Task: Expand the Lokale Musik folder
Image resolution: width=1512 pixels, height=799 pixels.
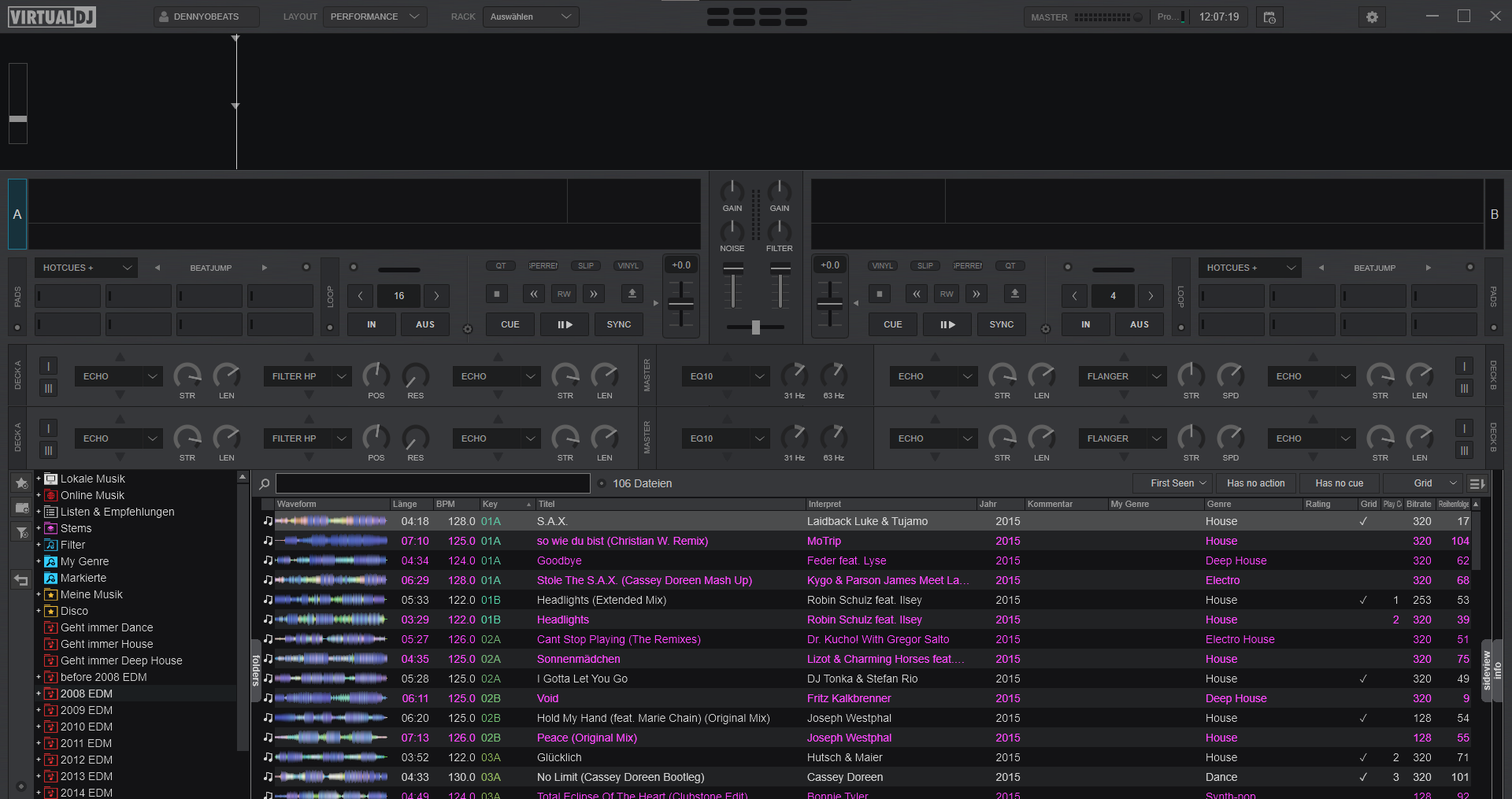Action: tap(38, 479)
